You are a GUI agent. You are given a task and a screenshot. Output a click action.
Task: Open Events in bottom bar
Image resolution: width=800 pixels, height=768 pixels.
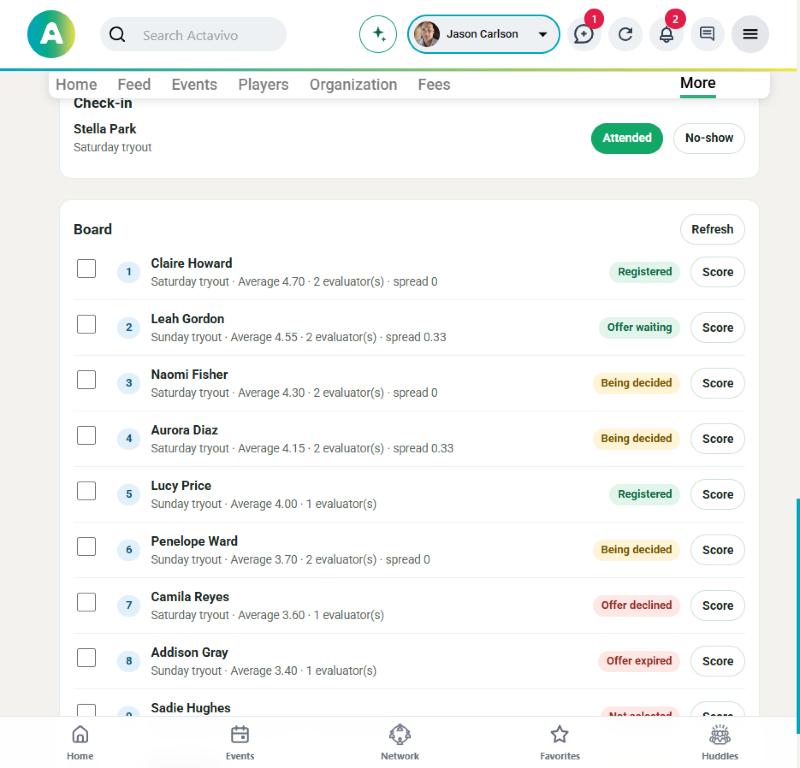tap(240, 742)
